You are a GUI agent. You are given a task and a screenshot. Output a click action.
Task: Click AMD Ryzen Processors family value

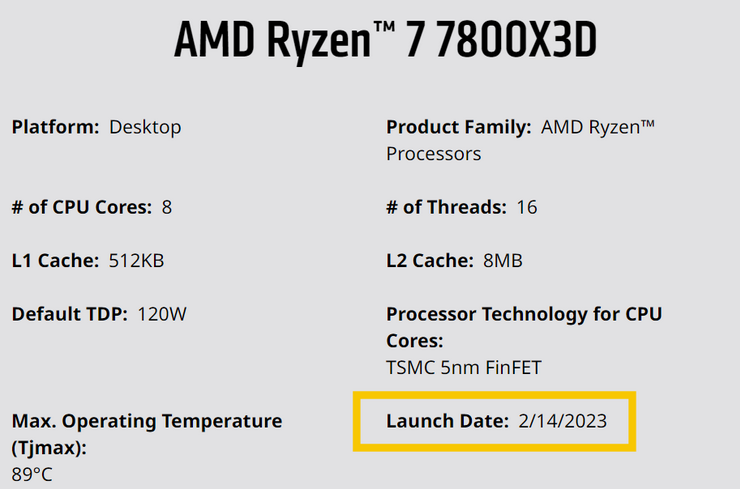point(521,140)
